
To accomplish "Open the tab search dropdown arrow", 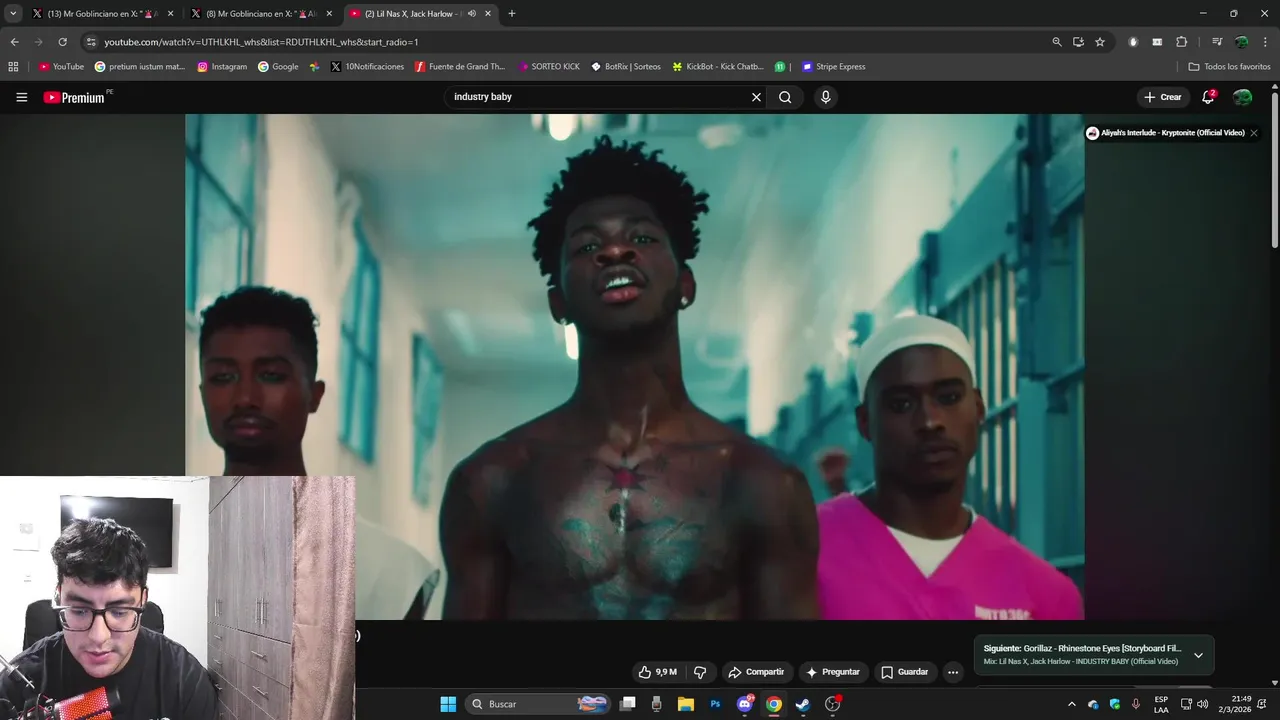I will pos(13,14).
